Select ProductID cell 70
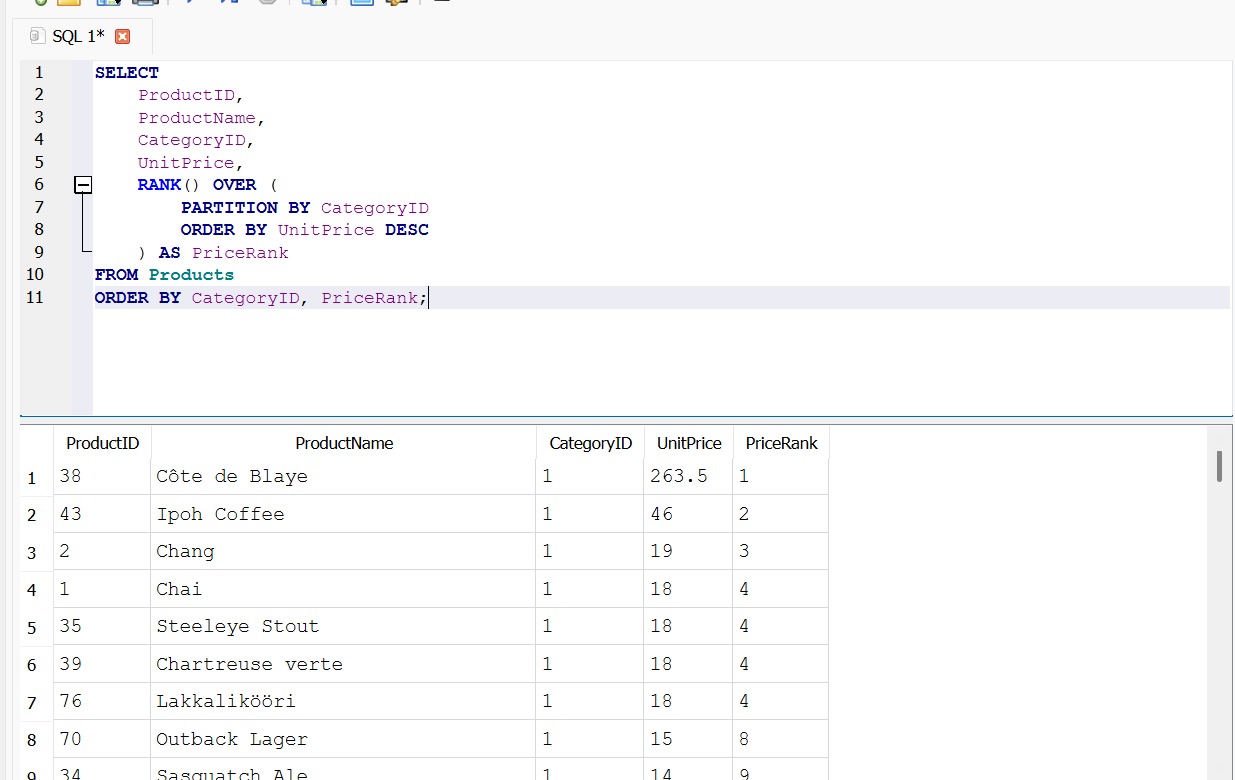The image size is (1235, 780). pyautogui.click(x=102, y=739)
